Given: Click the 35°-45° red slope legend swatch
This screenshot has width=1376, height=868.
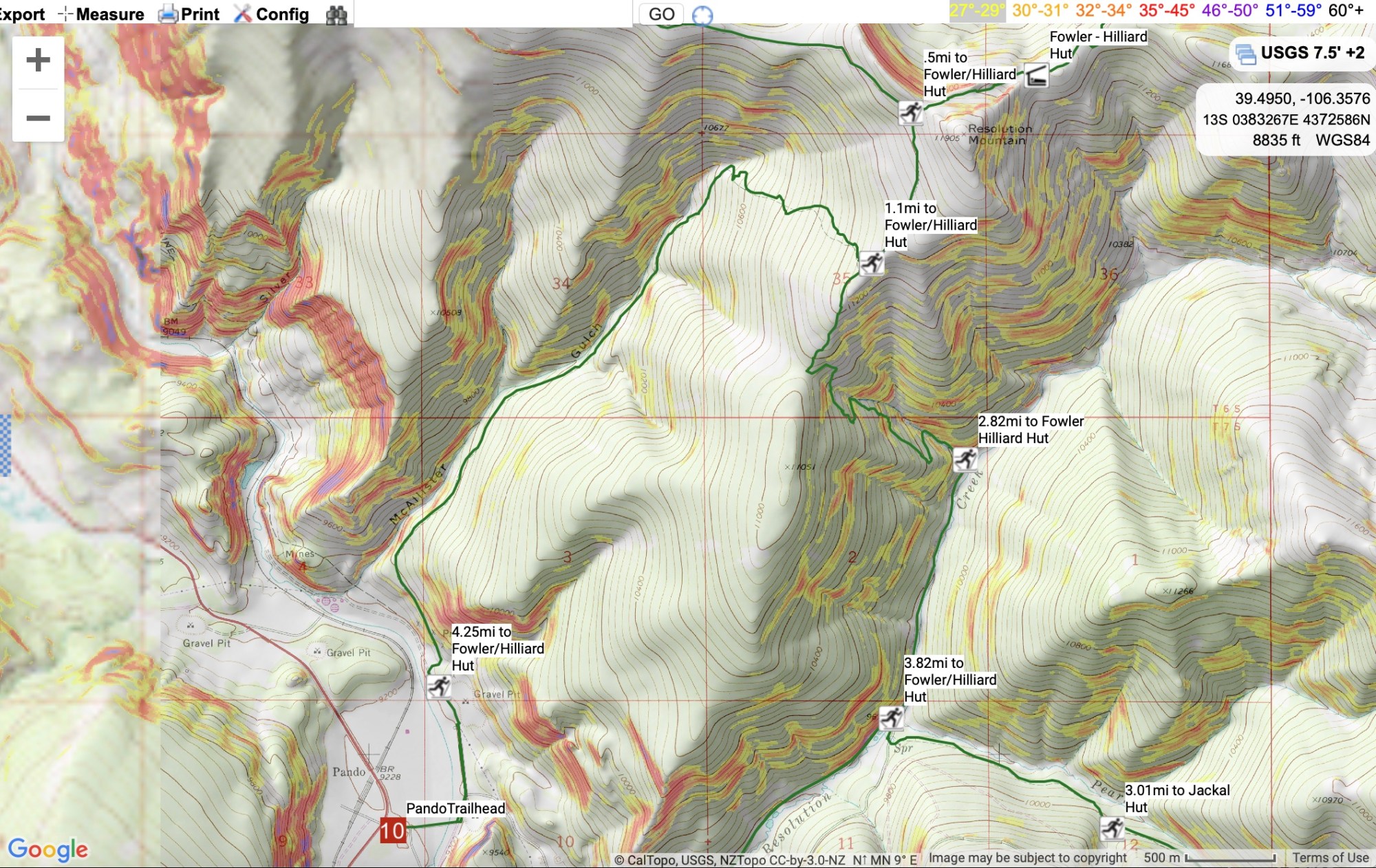Looking at the screenshot, I should click(x=1167, y=10).
